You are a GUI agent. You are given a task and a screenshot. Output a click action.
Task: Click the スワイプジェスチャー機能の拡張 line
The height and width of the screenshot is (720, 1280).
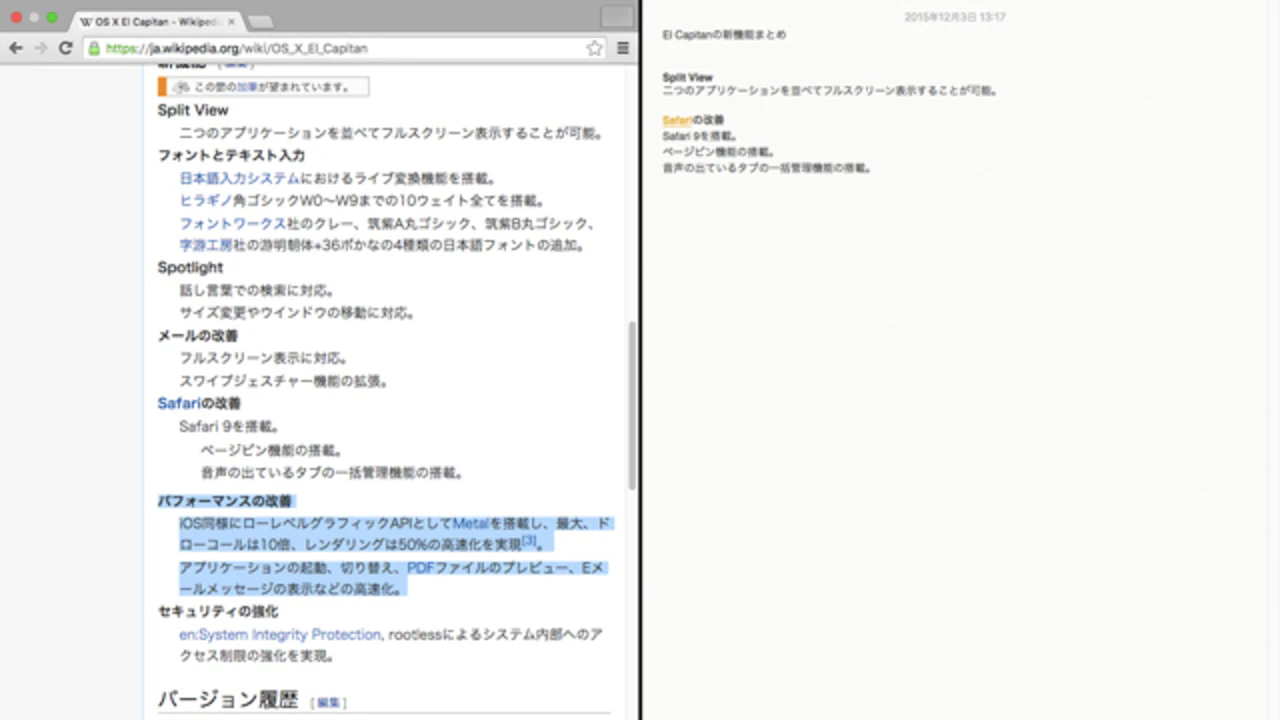pyautogui.click(x=283, y=381)
